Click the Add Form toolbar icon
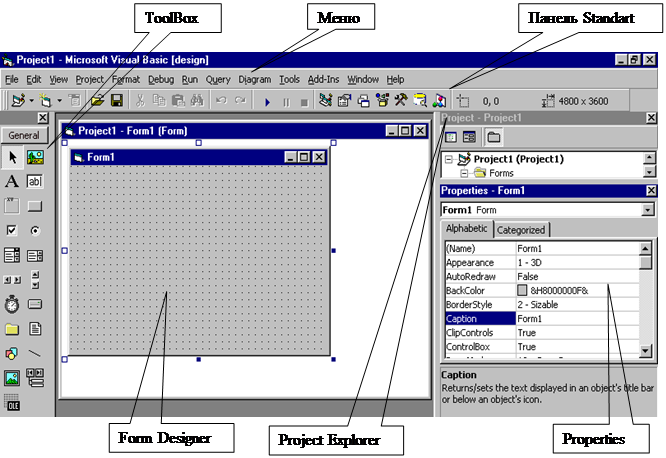 [x=45, y=101]
